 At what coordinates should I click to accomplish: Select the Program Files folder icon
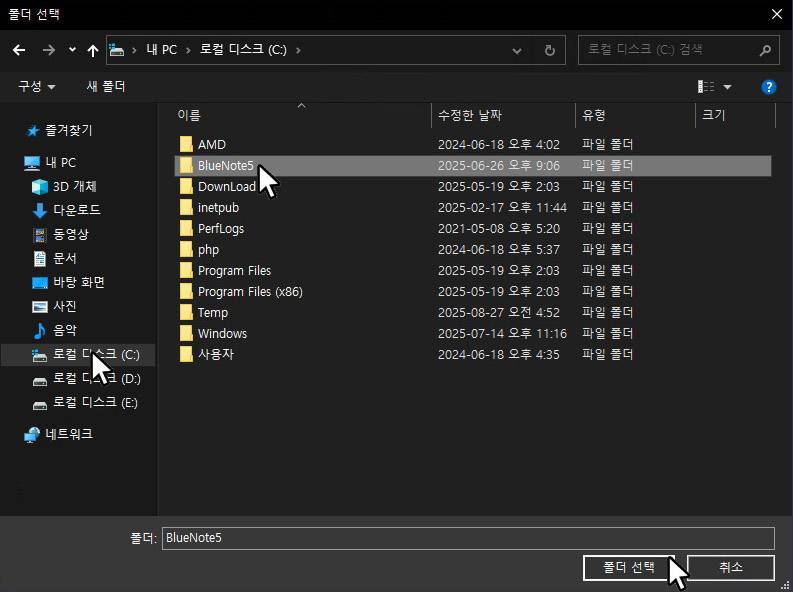186,270
